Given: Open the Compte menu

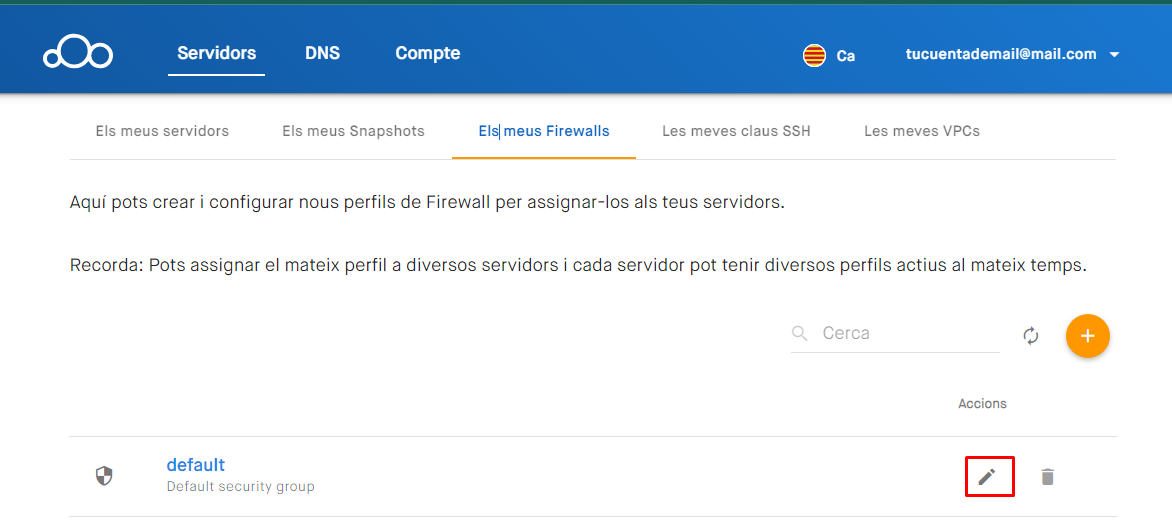Looking at the screenshot, I should tap(427, 54).
